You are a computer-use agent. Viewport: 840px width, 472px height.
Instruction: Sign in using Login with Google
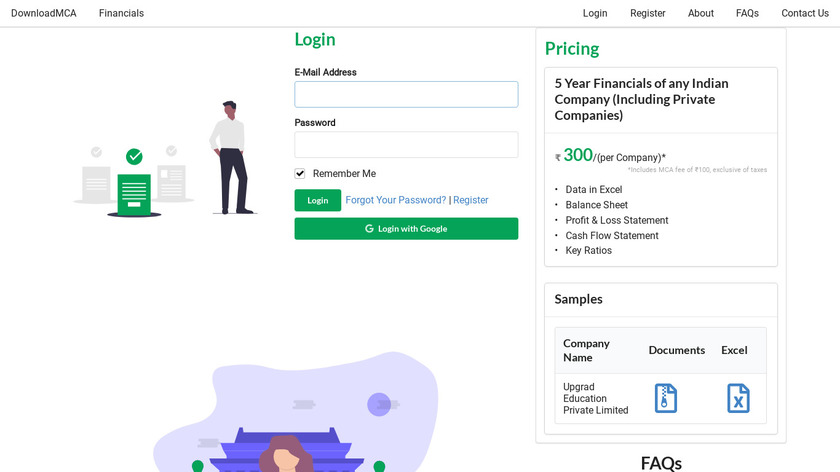[x=406, y=229]
